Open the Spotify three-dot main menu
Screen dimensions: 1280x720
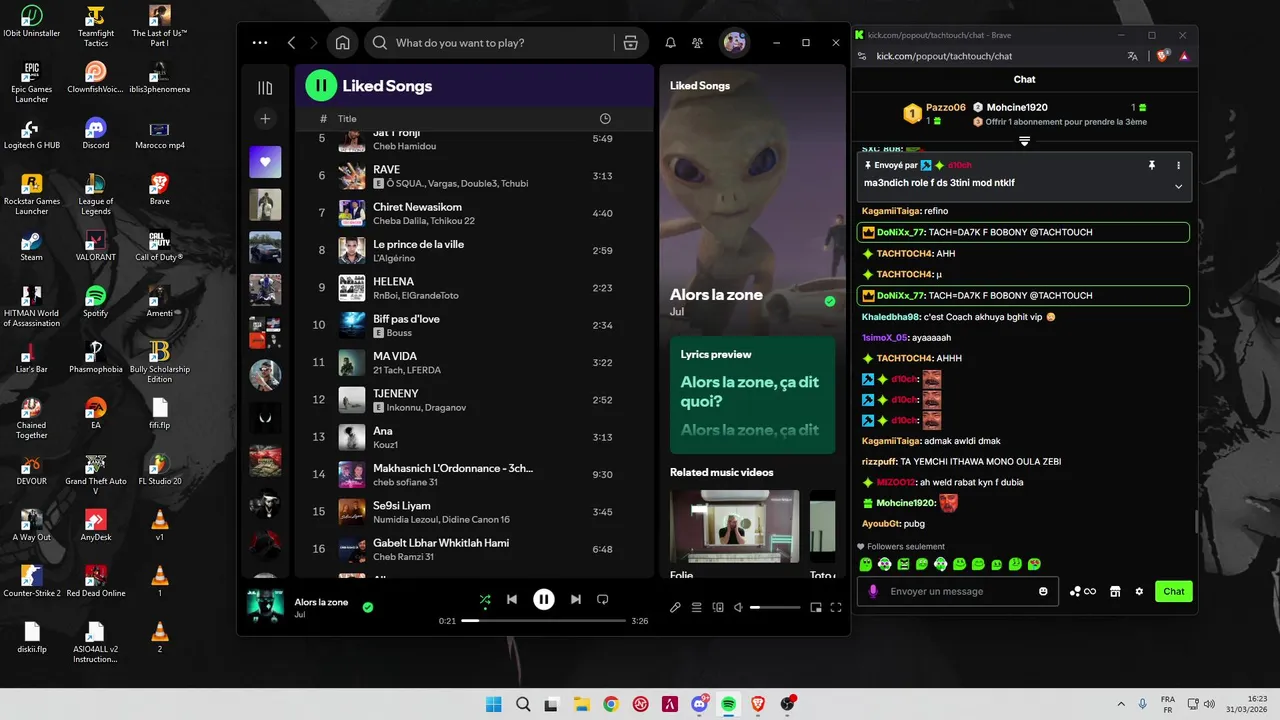point(260,43)
